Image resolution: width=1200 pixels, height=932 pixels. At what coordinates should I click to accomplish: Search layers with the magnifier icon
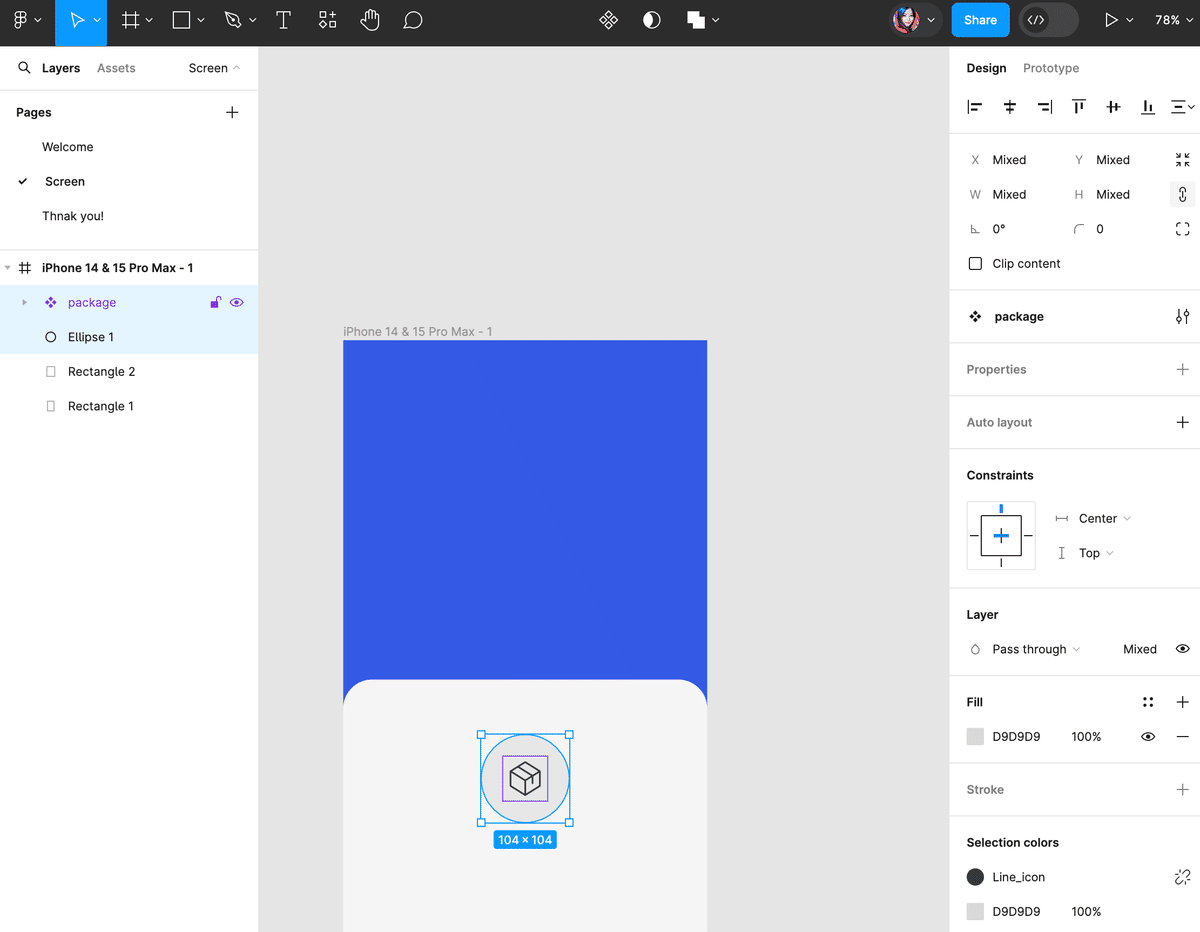[25, 68]
